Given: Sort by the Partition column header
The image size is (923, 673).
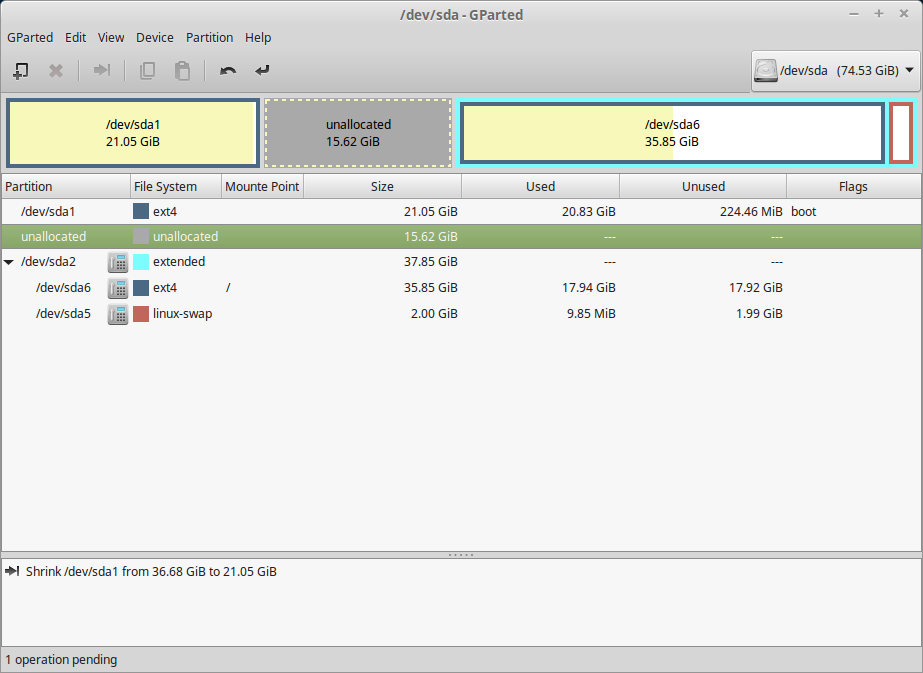Looking at the screenshot, I should 66,187.
